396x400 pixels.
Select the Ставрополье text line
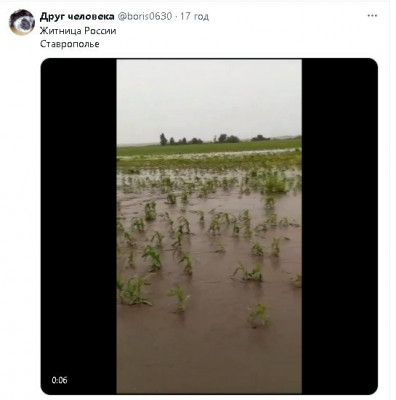coord(70,44)
